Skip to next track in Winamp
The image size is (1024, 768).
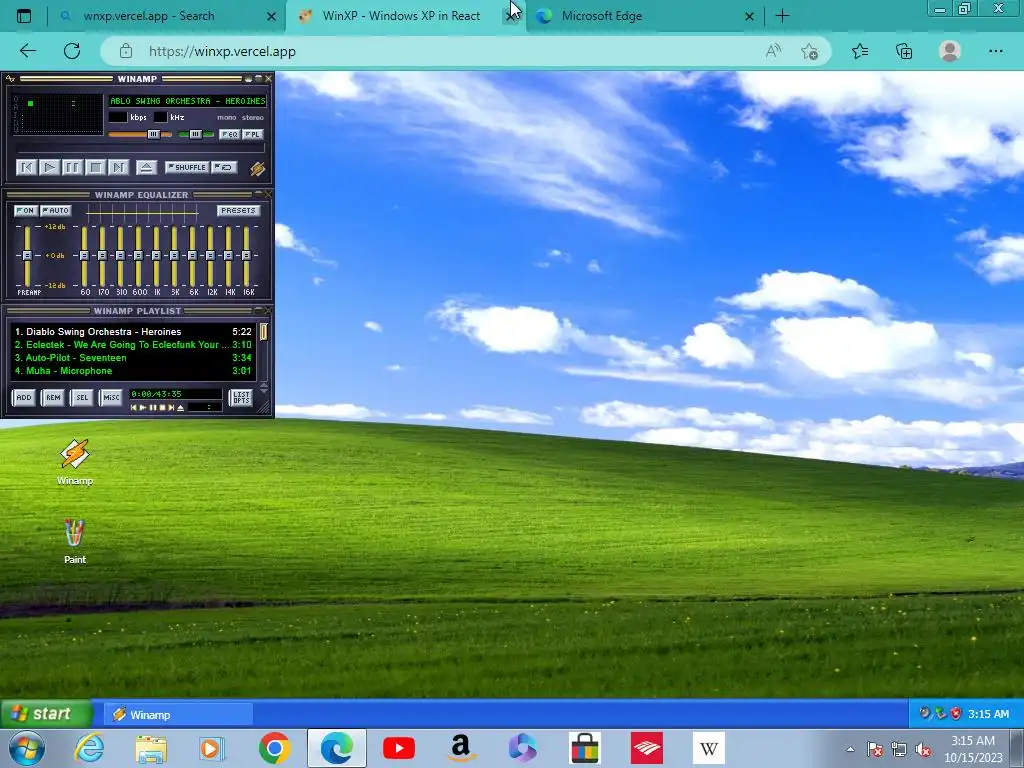click(118, 168)
